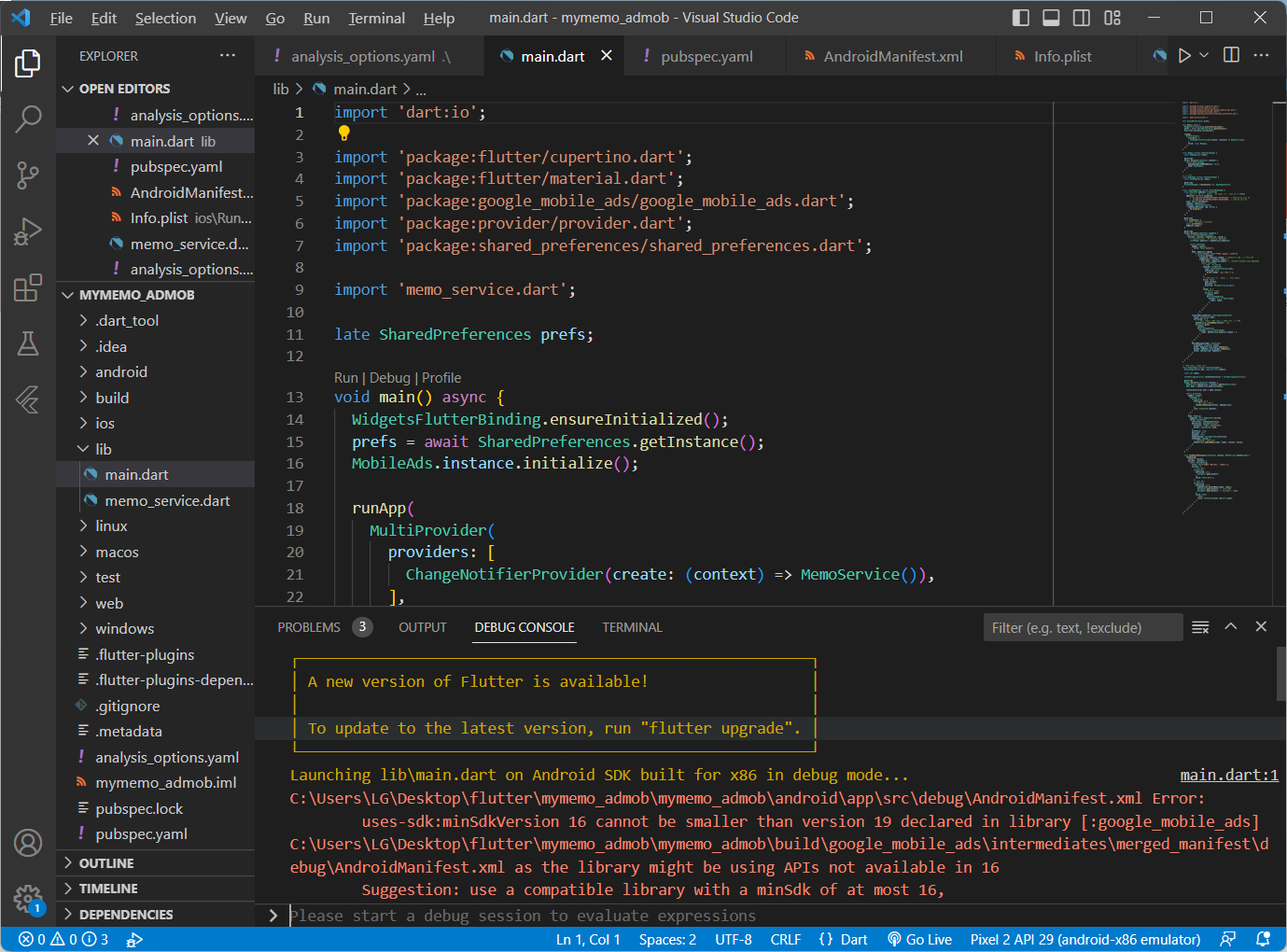Maximize the panel with chevron up
Viewport: 1287px width, 952px height.
[1231, 627]
